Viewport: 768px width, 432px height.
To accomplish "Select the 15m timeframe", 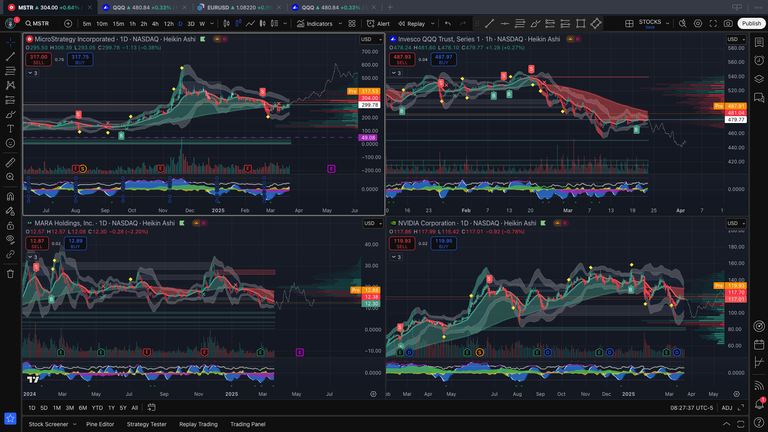I will click(118, 24).
